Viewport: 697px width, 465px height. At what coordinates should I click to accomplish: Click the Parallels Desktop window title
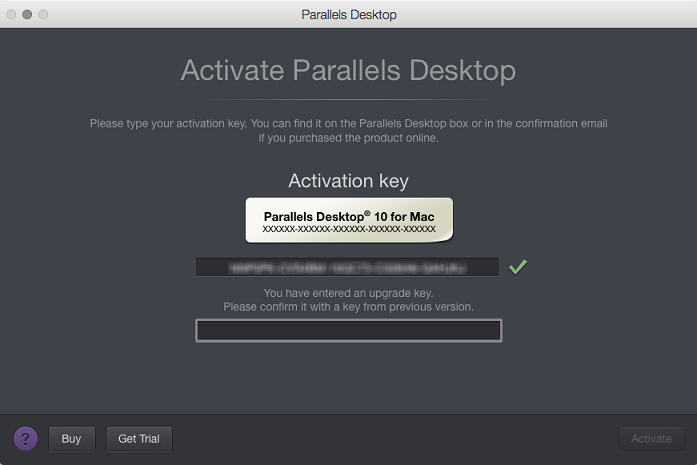point(349,15)
